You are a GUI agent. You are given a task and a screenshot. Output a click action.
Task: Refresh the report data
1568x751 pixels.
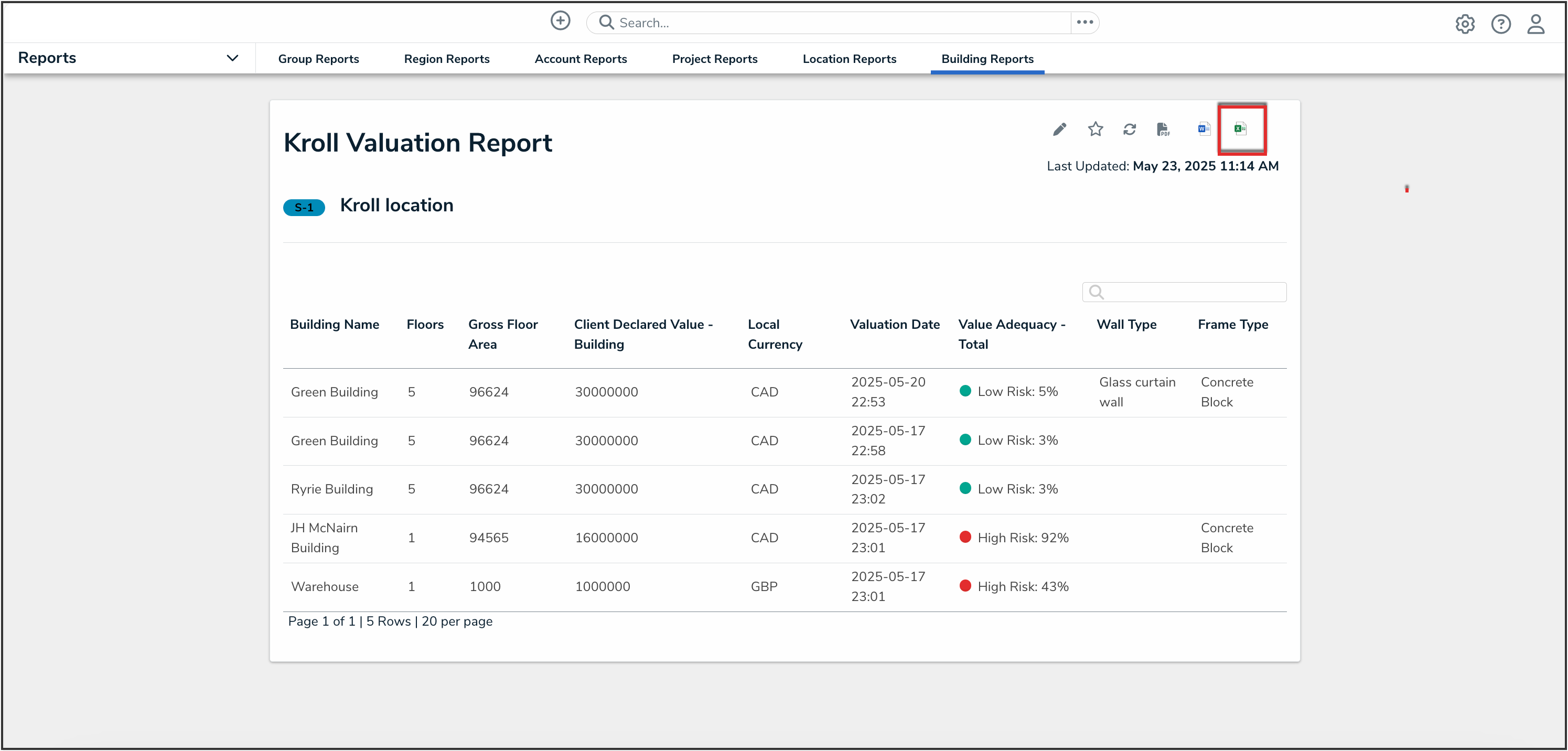1130,129
